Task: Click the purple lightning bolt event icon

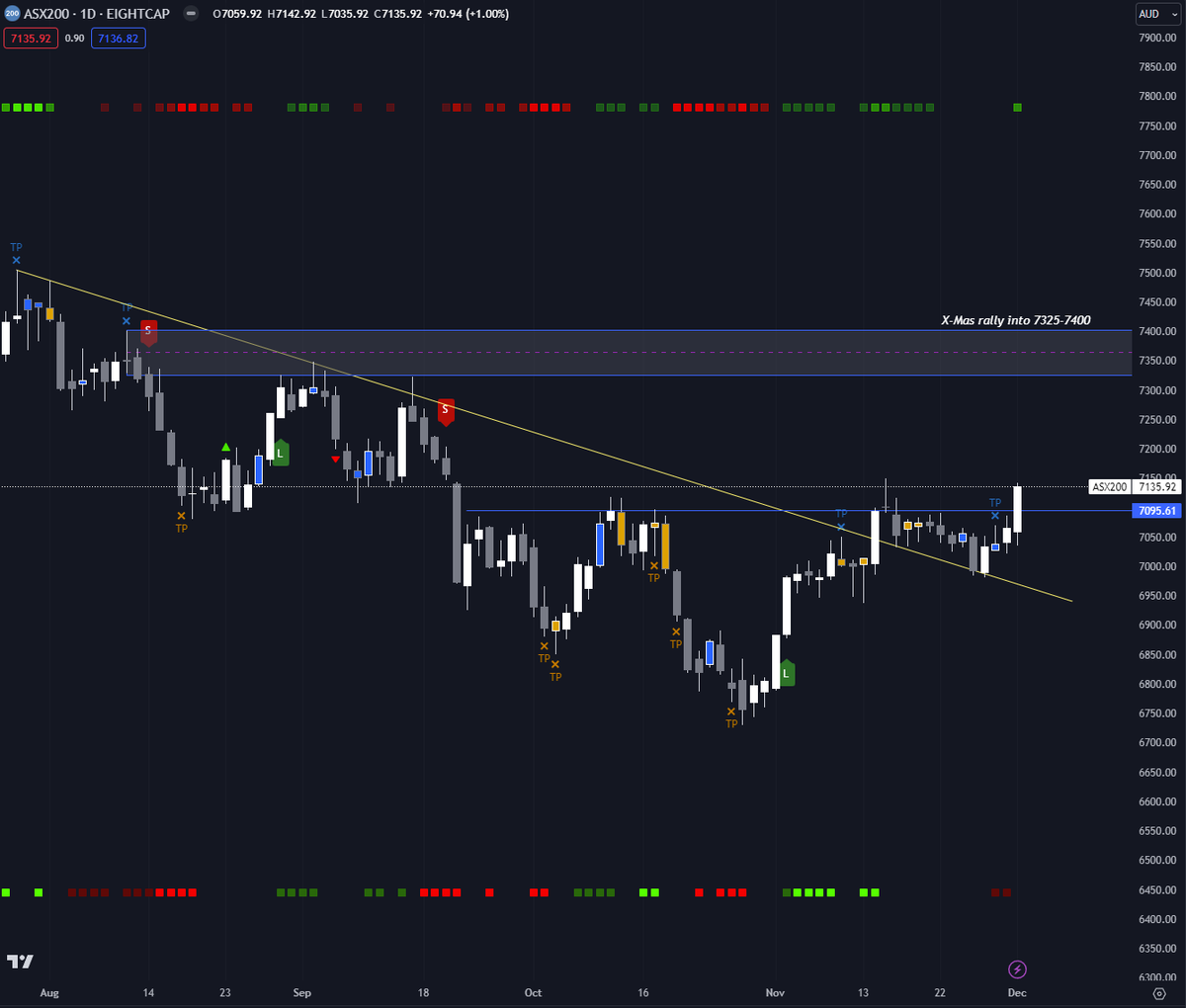Action: [1017, 969]
